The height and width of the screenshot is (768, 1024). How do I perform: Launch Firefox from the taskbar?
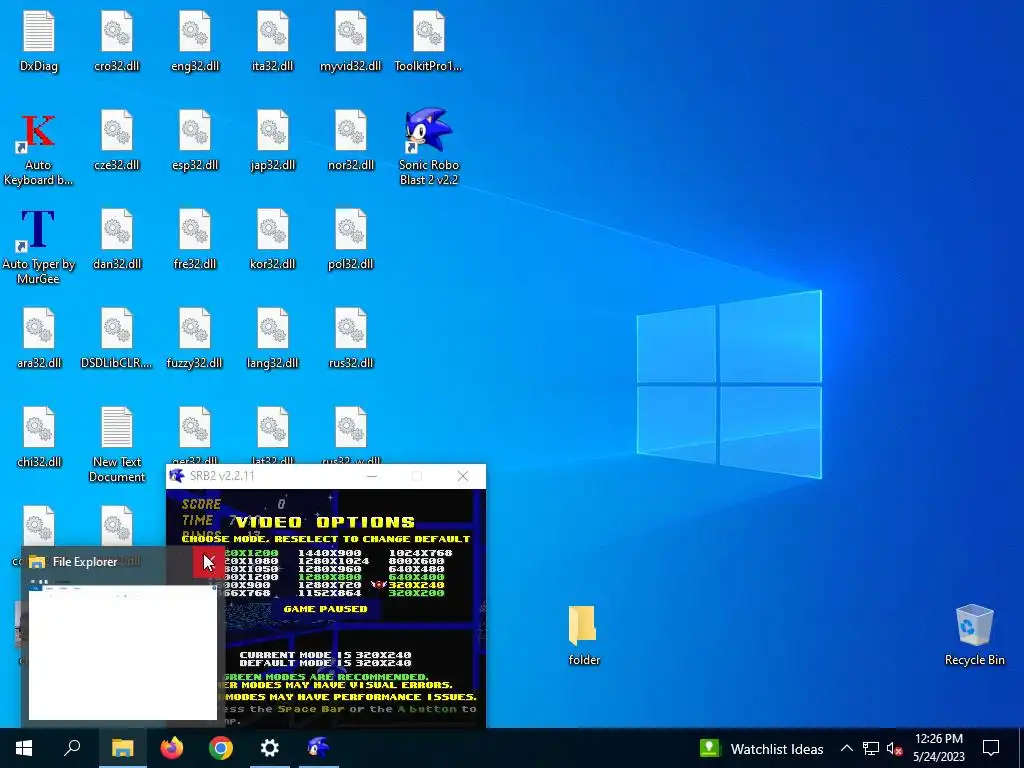pyautogui.click(x=172, y=748)
